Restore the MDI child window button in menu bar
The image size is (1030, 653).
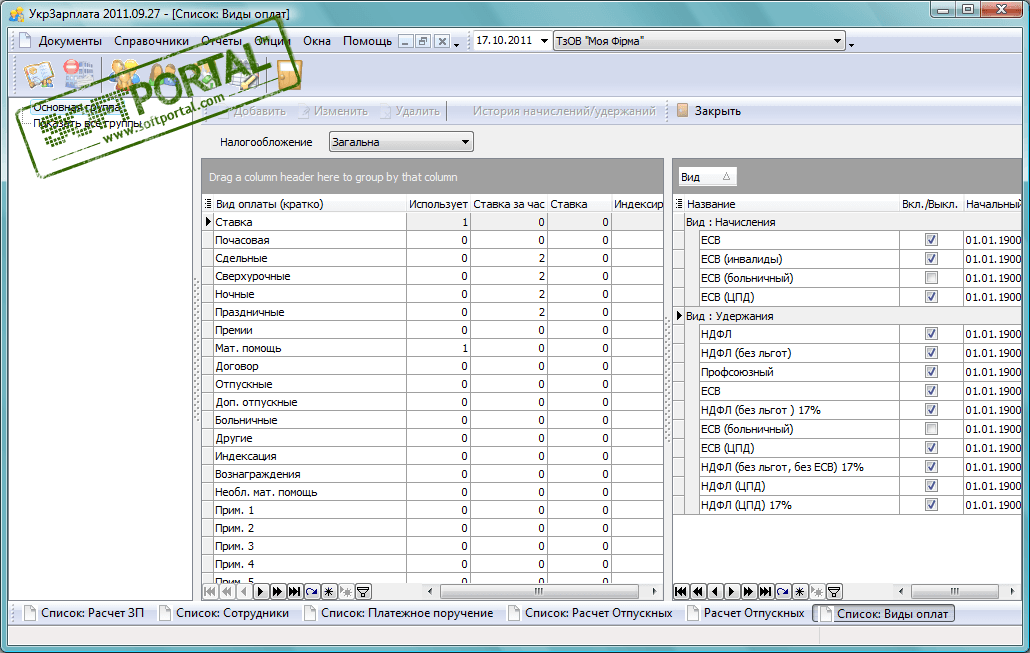424,41
